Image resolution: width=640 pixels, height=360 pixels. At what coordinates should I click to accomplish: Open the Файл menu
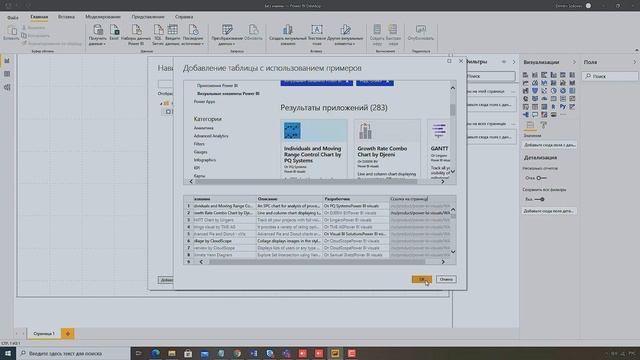(13, 18)
